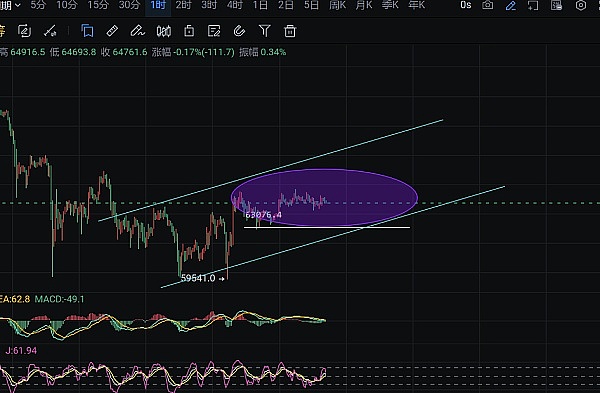600x393 pixels.
Task: Switch to the 5分 timeframe
Action: 38,5
